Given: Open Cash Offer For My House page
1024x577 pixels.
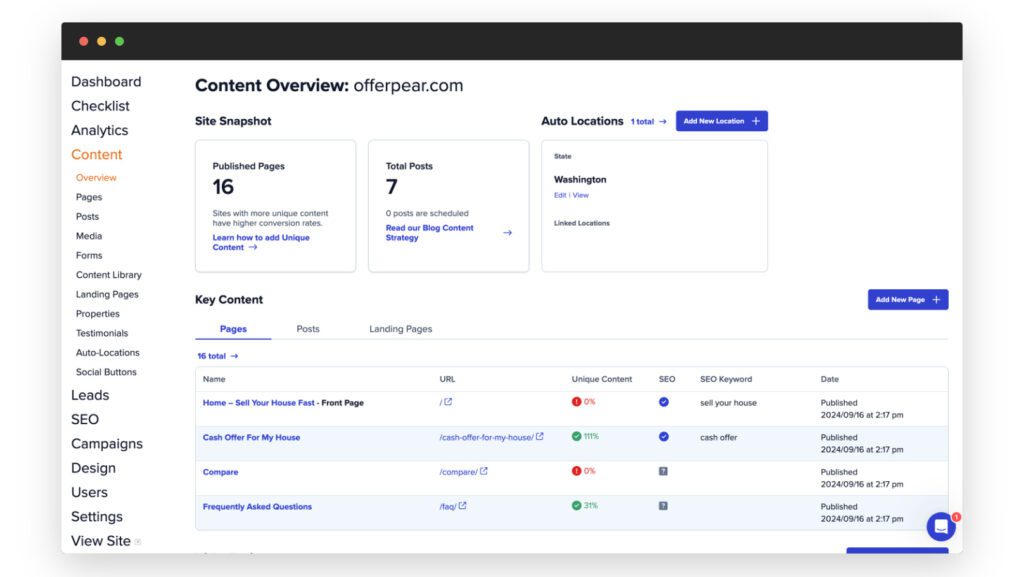Looking at the screenshot, I should [x=251, y=438].
